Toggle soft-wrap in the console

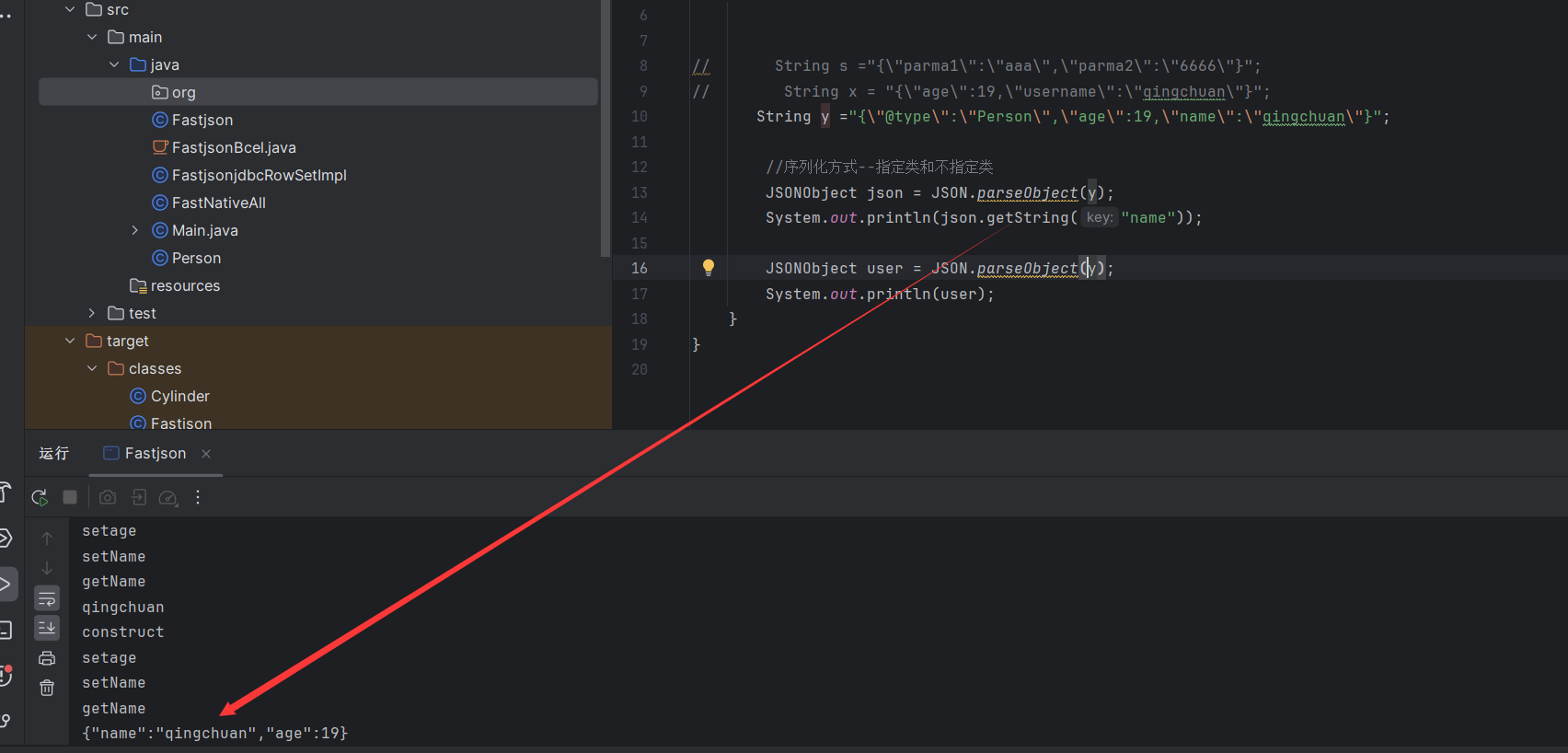(x=47, y=598)
